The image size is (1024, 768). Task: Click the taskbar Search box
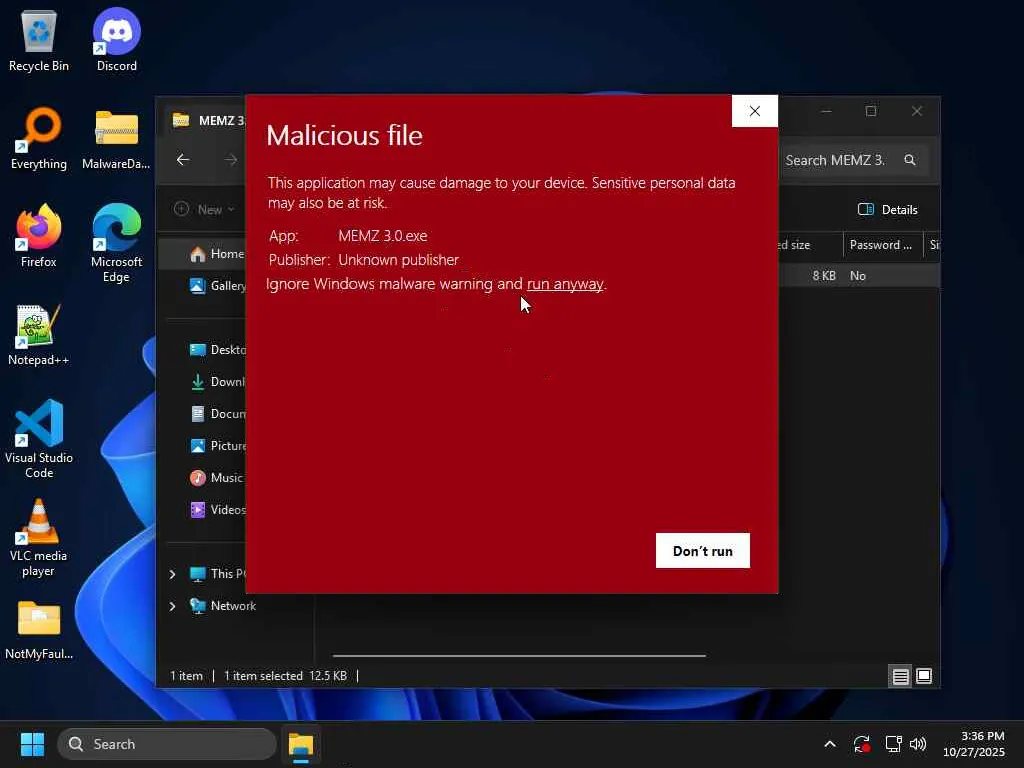point(167,744)
